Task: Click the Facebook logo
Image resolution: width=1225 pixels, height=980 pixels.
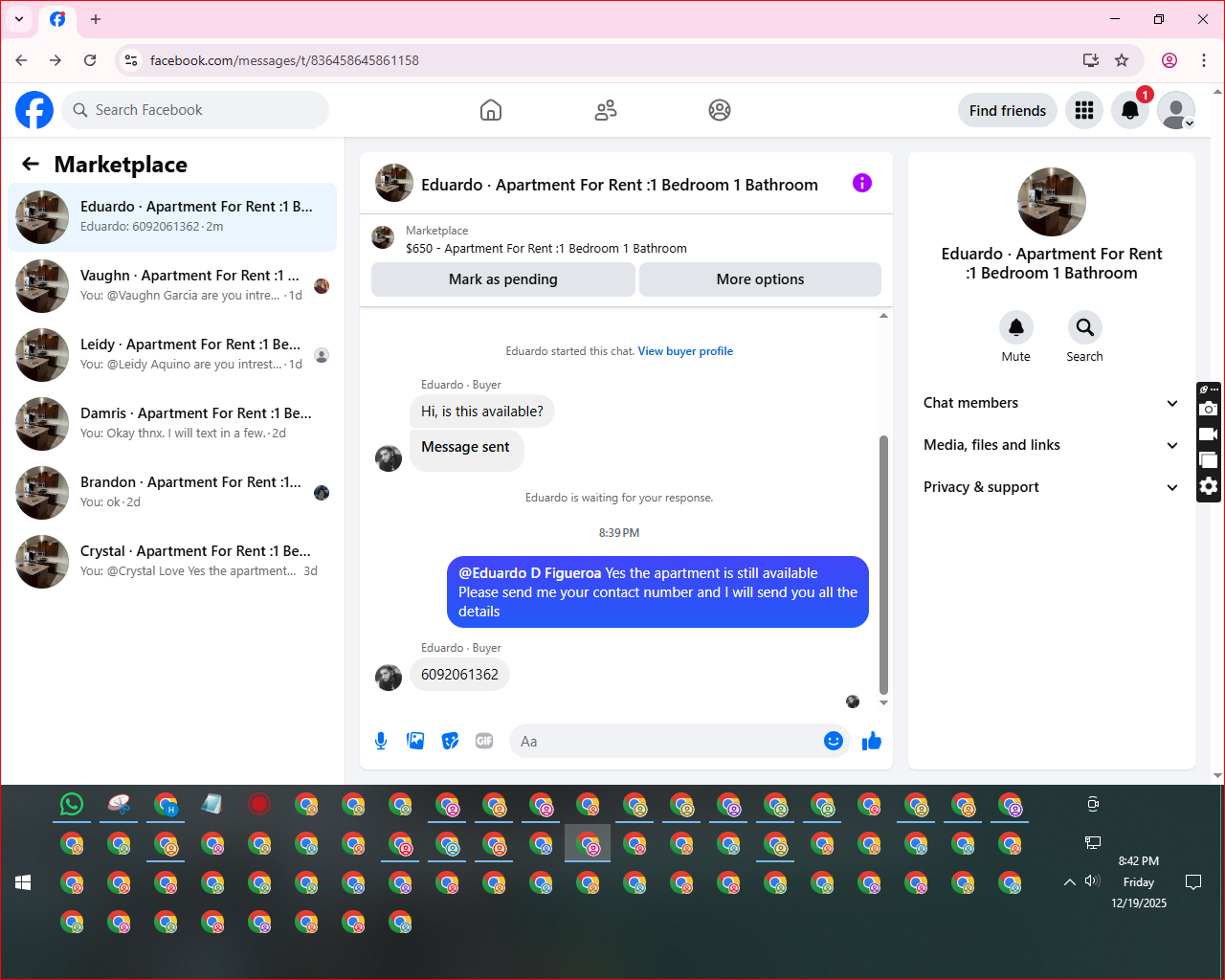Action: click(34, 110)
